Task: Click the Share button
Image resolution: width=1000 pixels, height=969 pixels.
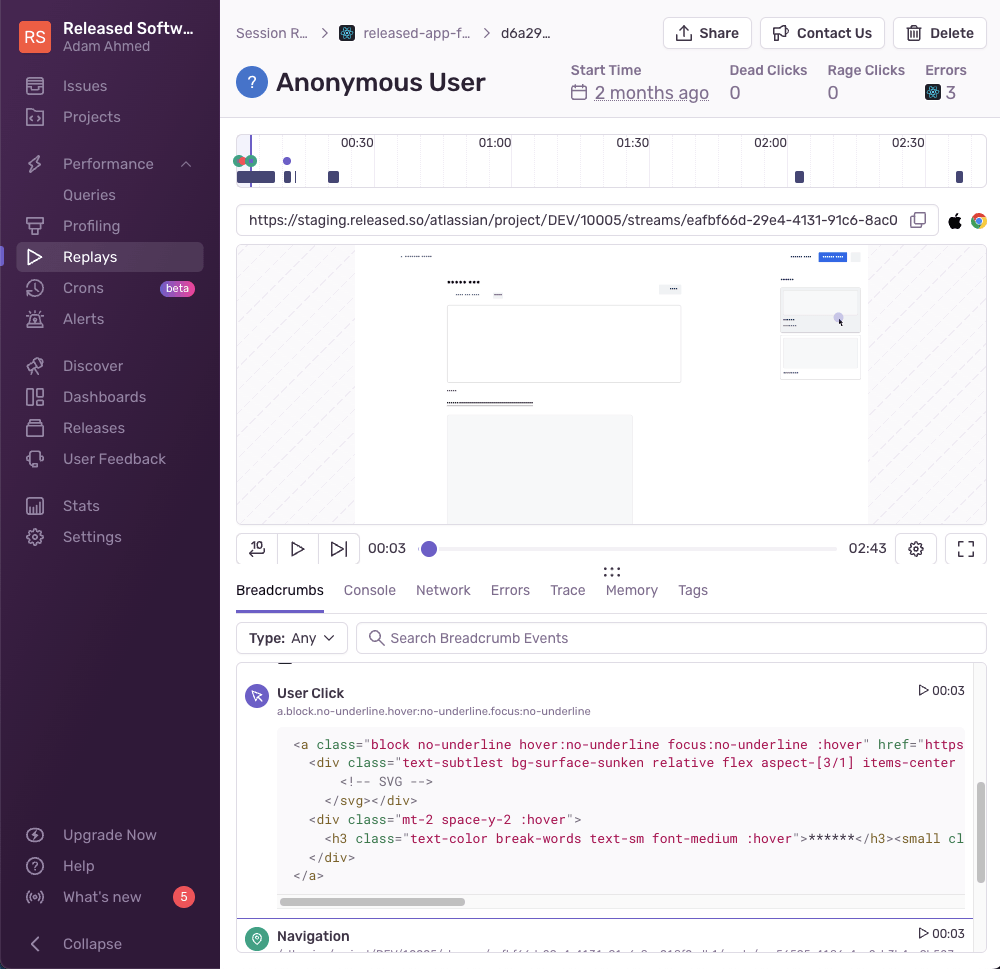Action: 707,33
